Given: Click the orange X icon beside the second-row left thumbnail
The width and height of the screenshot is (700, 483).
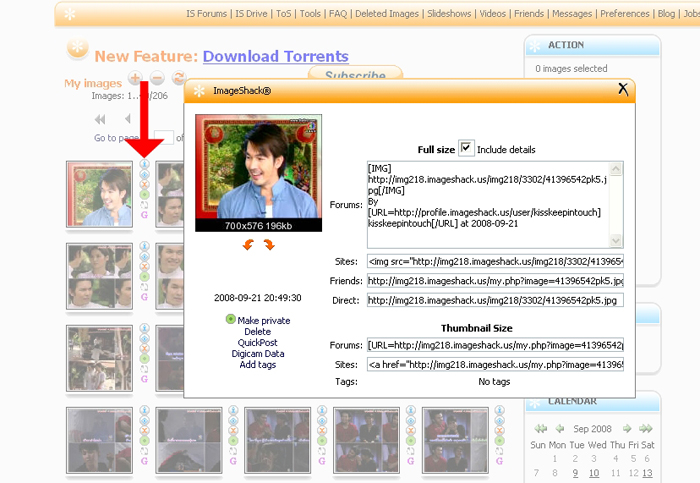Looking at the screenshot, I should pos(144,266).
